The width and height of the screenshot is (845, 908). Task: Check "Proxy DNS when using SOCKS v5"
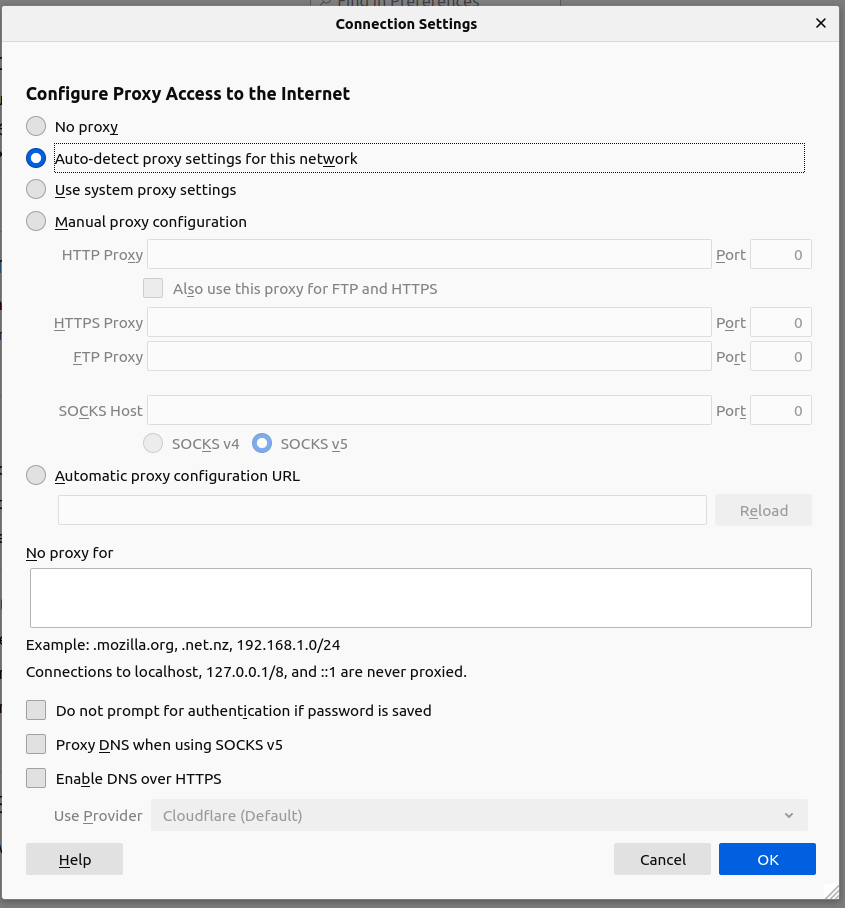coord(36,744)
